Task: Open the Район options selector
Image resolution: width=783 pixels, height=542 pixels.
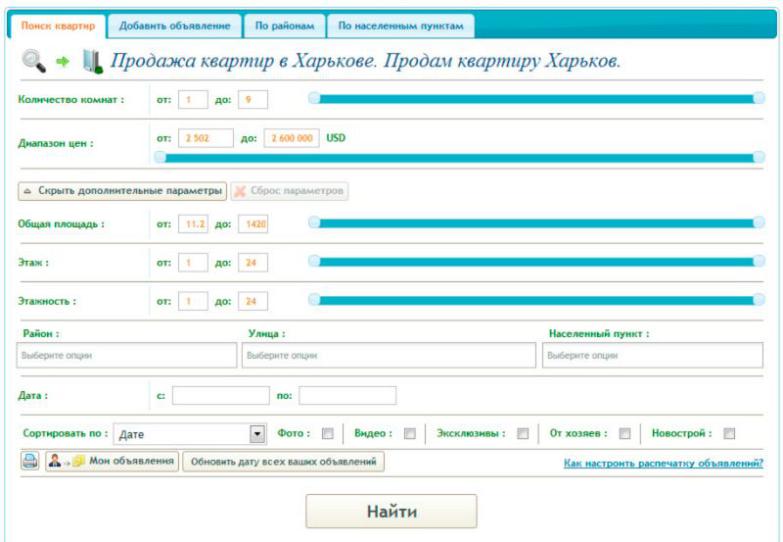Action: pyautogui.click(x=127, y=355)
